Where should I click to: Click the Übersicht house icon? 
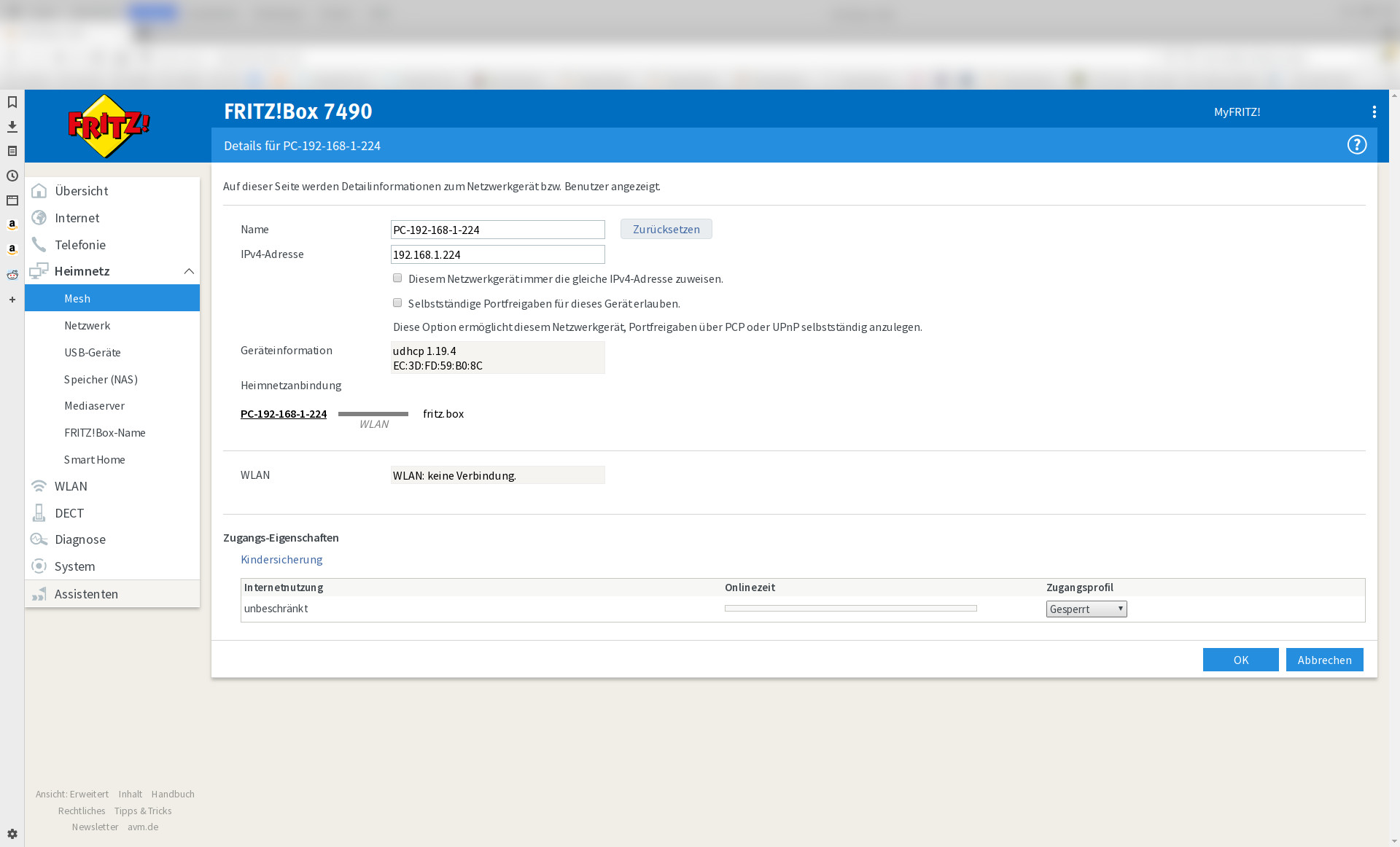pyautogui.click(x=39, y=191)
